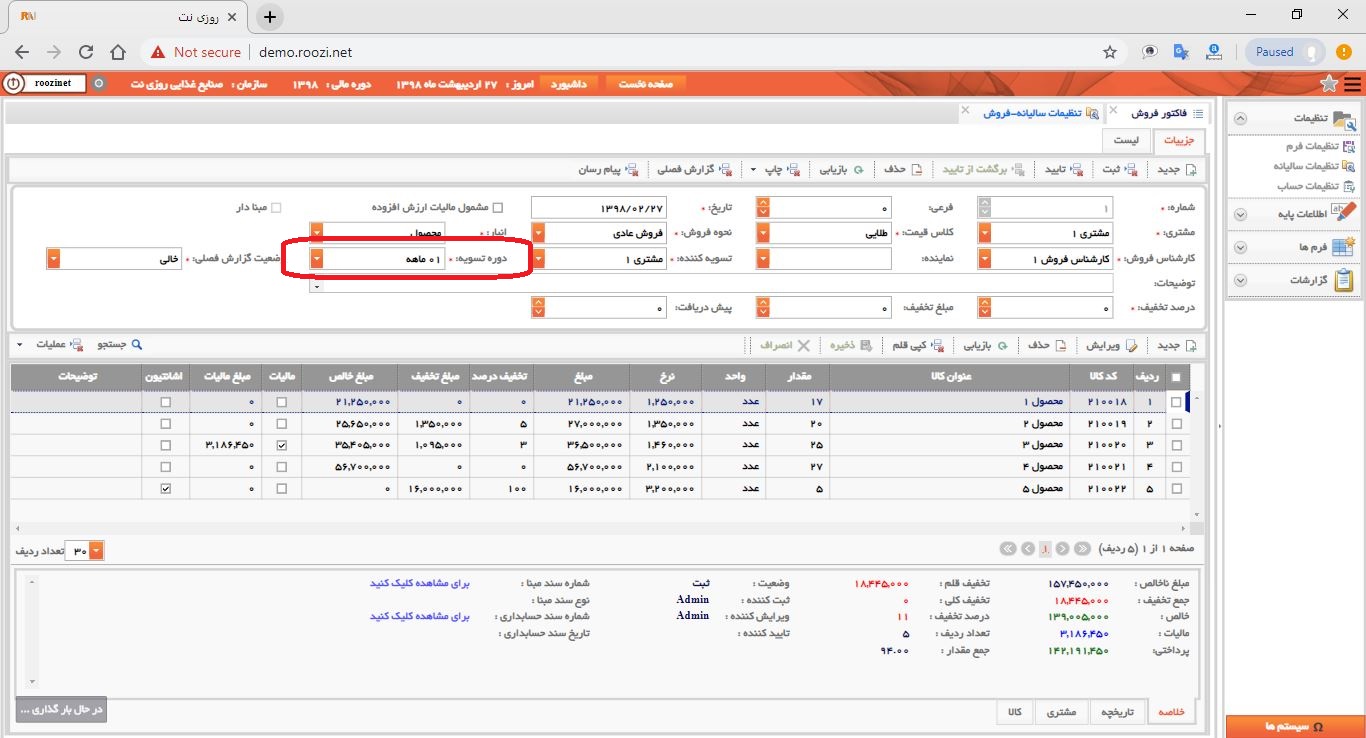Viewport: 1366px width, 738px height.
Task: View شماره سند مبنا via click link
Action: pos(420,582)
